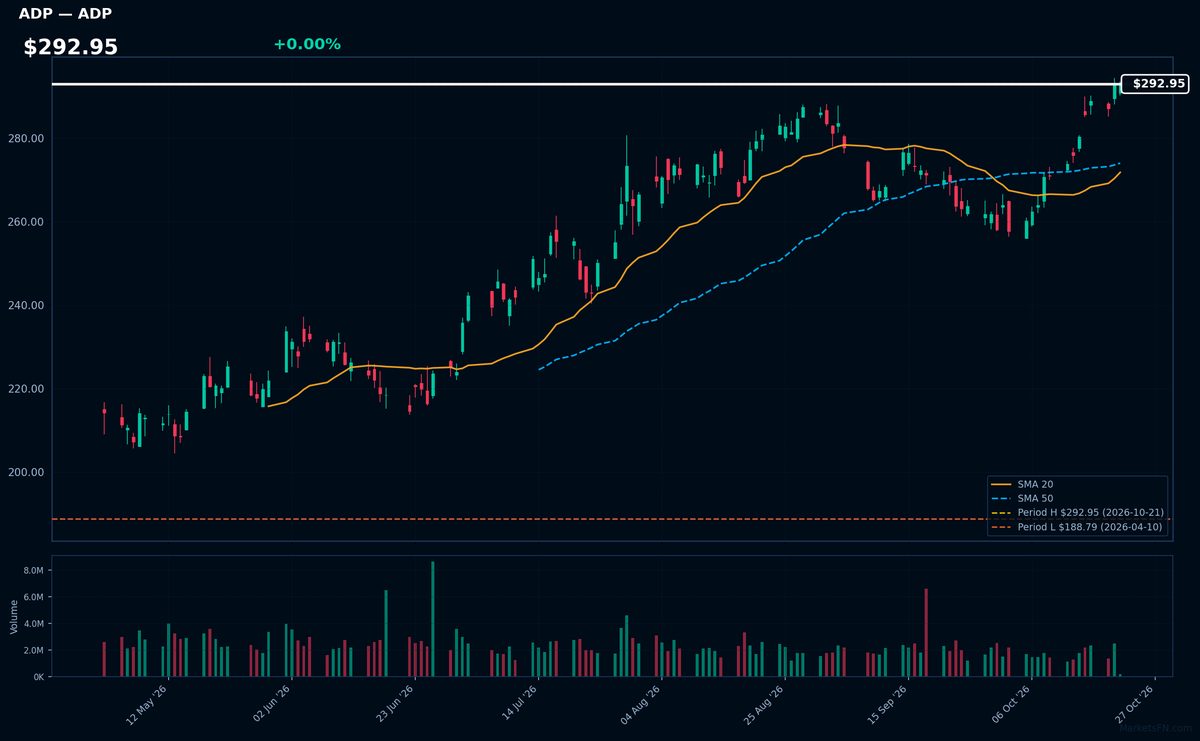Click the 04 Aug '26 date label
Image resolution: width=1200 pixels, height=741 pixels.
click(643, 703)
